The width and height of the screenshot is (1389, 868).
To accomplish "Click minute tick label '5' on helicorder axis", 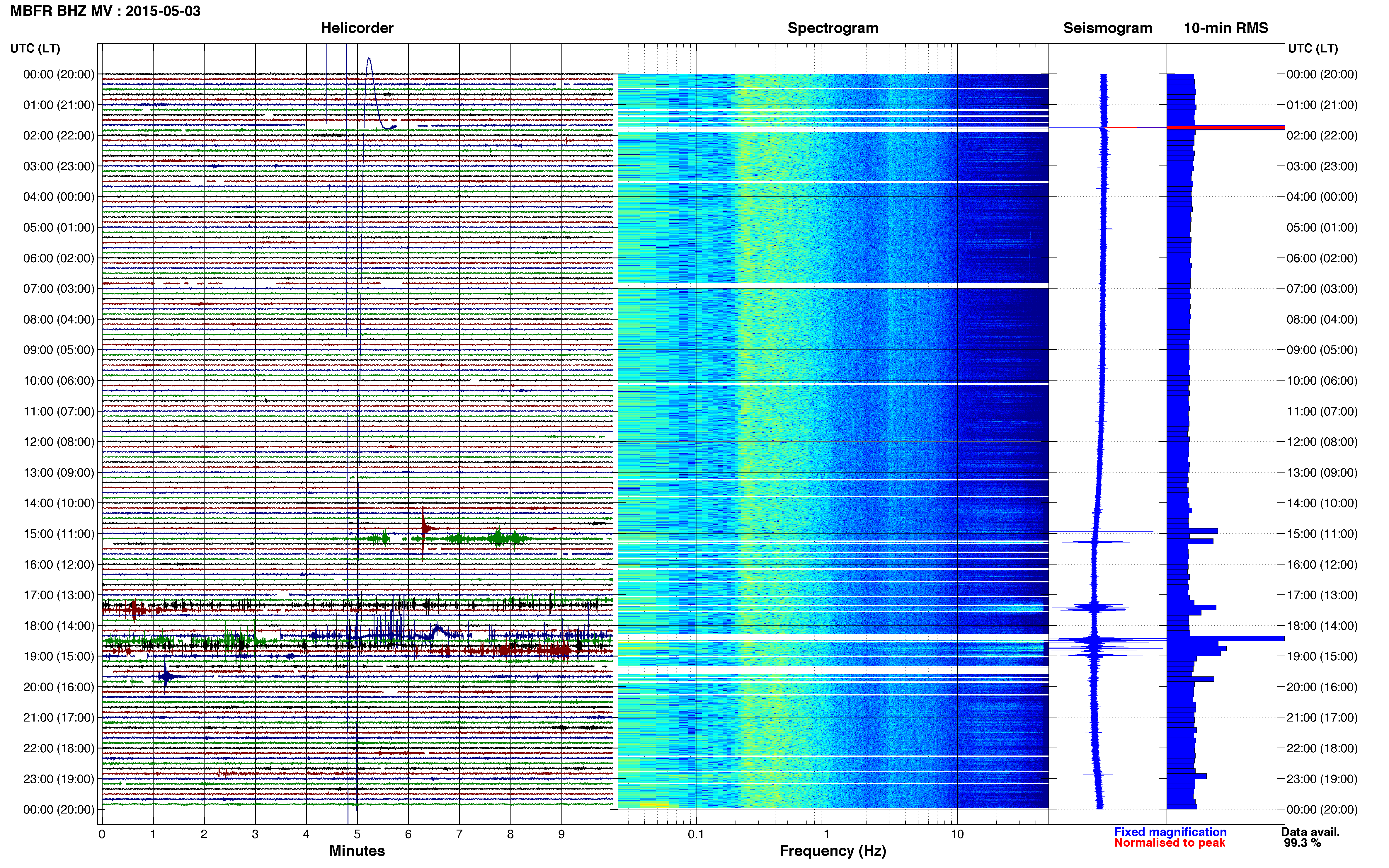I will pyautogui.click(x=357, y=834).
